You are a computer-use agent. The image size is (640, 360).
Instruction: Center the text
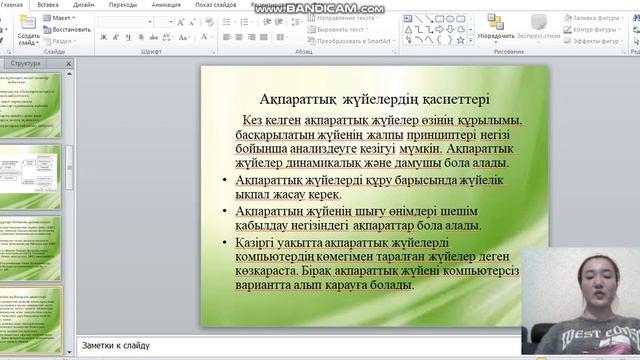point(239,37)
